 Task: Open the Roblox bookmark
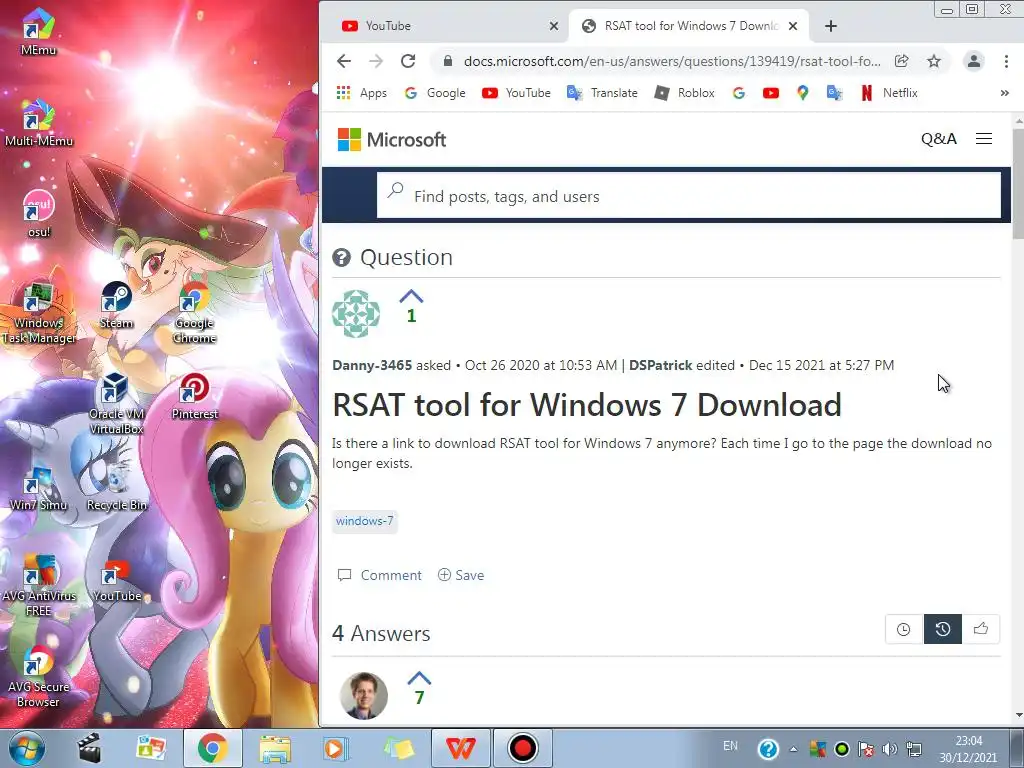[685, 93]
